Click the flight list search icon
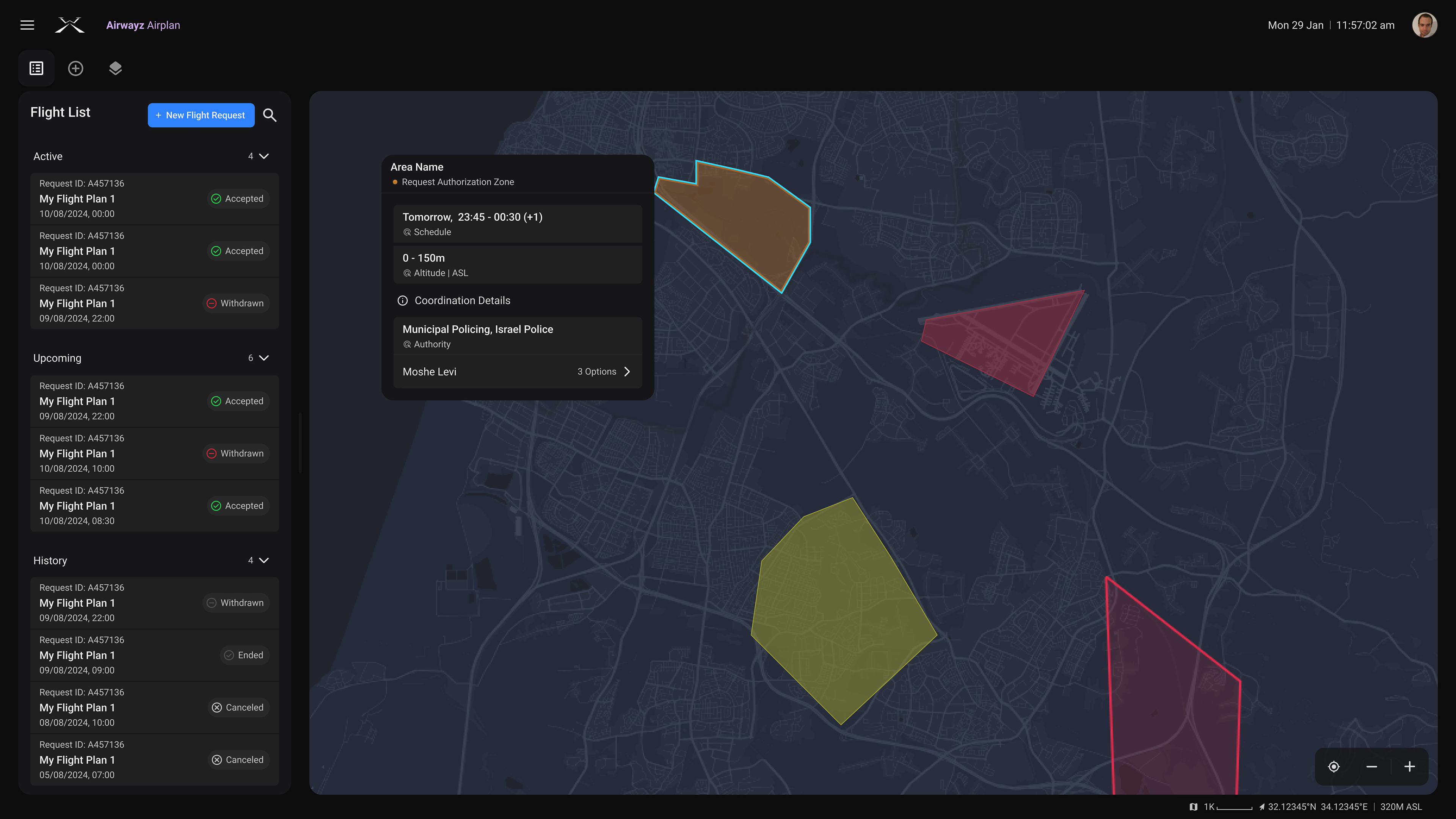This screenshot has height=819, width=1456. point(270,115)
